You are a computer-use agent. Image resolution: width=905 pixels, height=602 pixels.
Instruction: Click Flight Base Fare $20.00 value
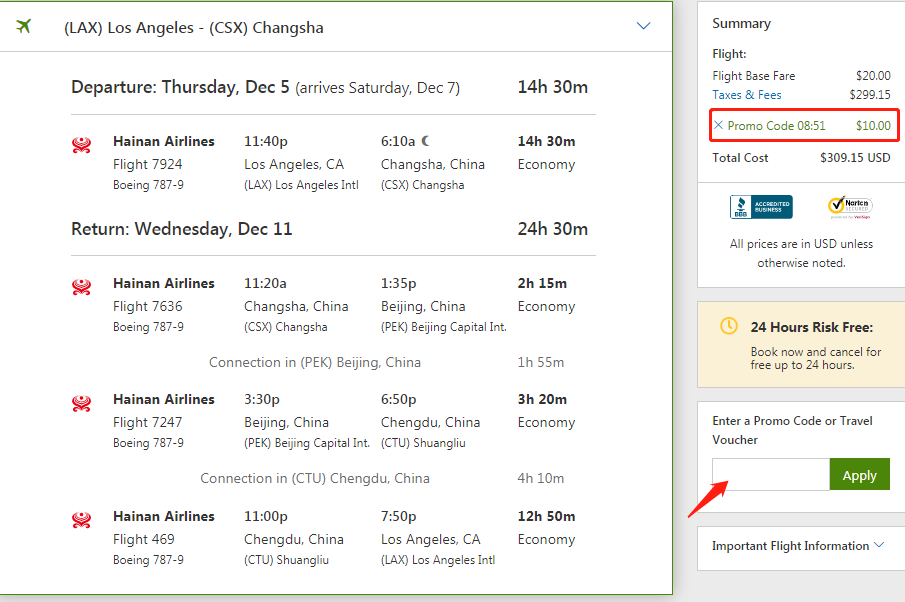(x=873, y=76)
